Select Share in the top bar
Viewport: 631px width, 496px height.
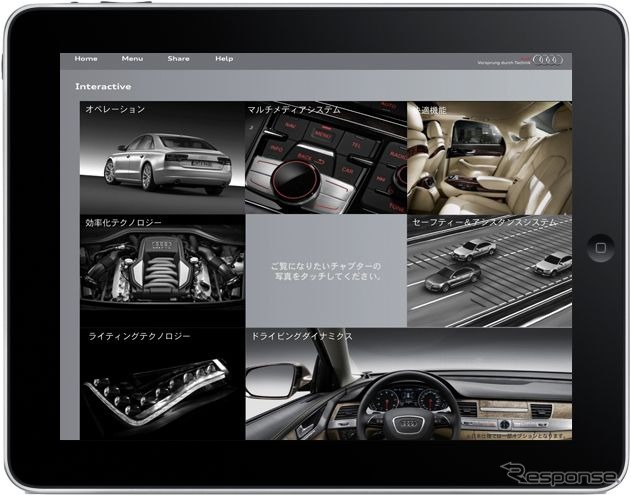coord(178,59)
